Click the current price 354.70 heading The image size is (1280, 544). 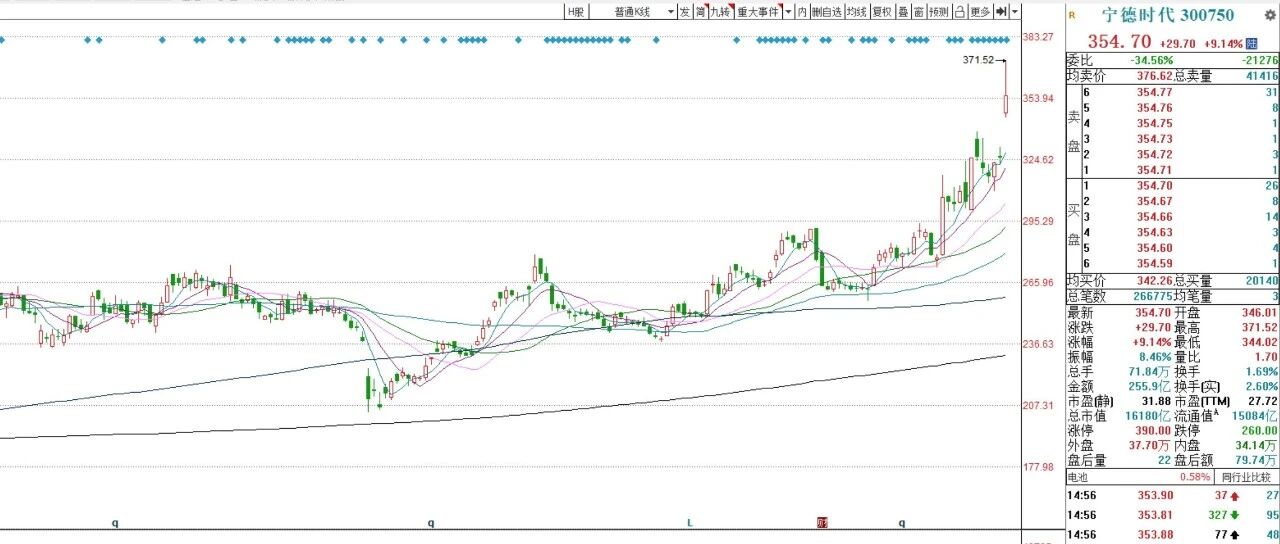pyautogui.click(x=1119, y=42)
